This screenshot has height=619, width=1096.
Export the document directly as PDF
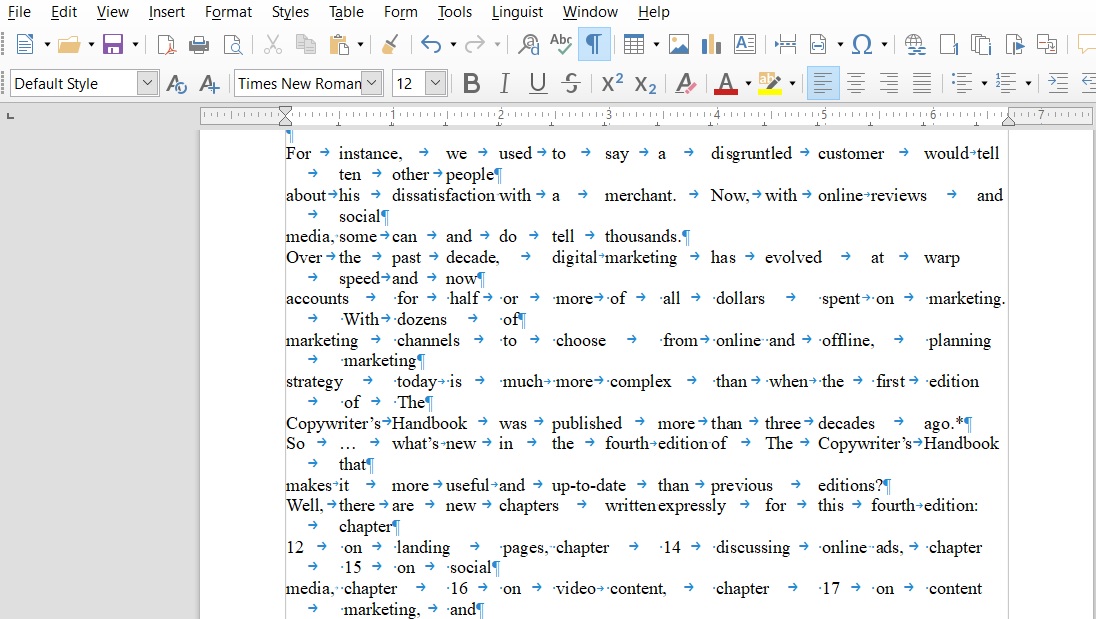point(166,44)
